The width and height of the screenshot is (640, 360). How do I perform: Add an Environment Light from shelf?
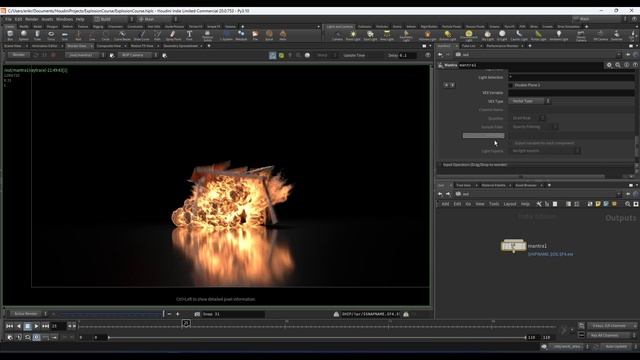[x=469, y=36]
